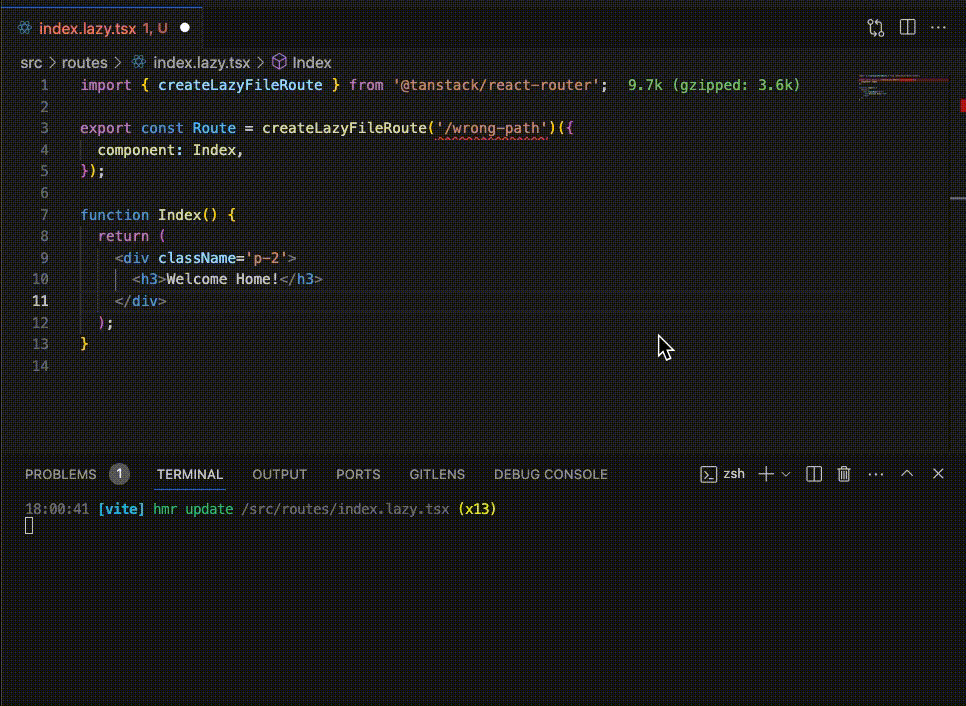Viewport: 966px width, 706px height.
Task: Close the unsaved index.lazy.tsx tab dot
Action: pyautogui.click(x=185, y=28)
